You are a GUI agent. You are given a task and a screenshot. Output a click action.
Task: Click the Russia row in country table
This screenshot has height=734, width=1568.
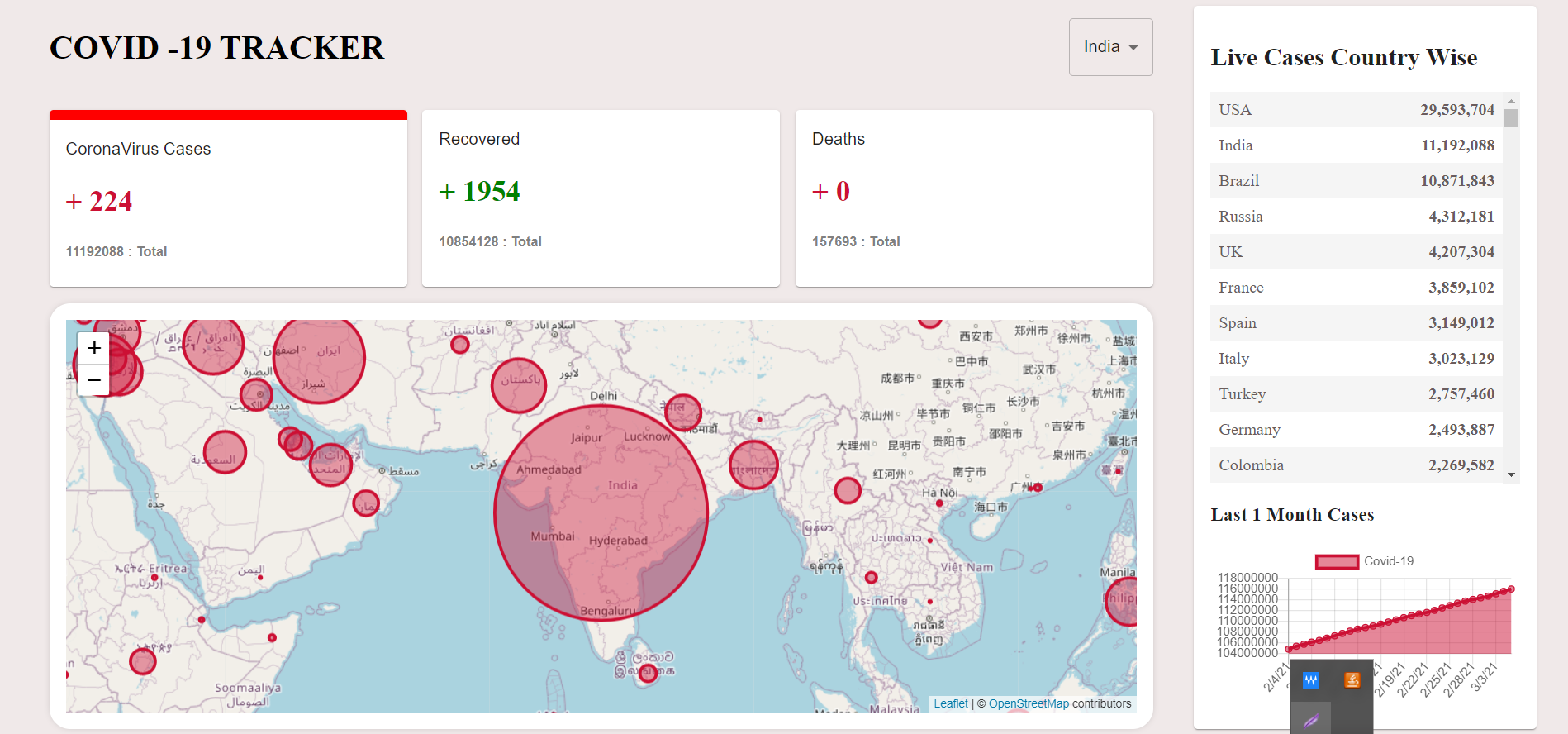1357,217
